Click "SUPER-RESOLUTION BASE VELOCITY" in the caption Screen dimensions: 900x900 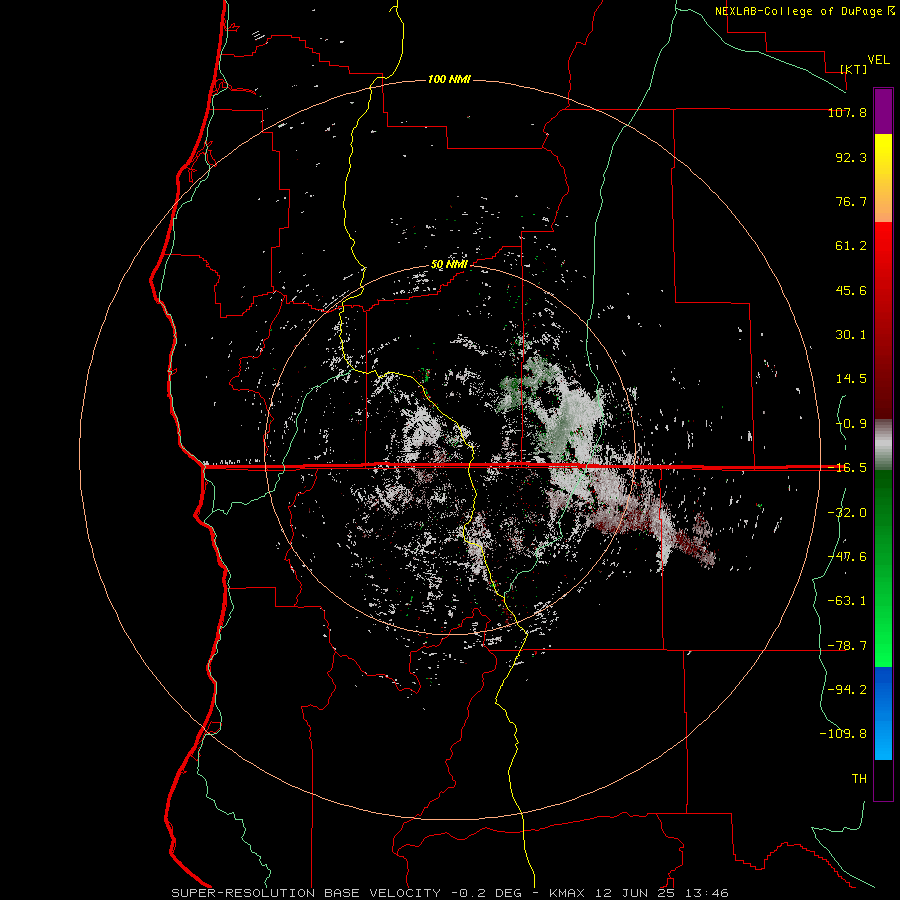tap(305, 893)
